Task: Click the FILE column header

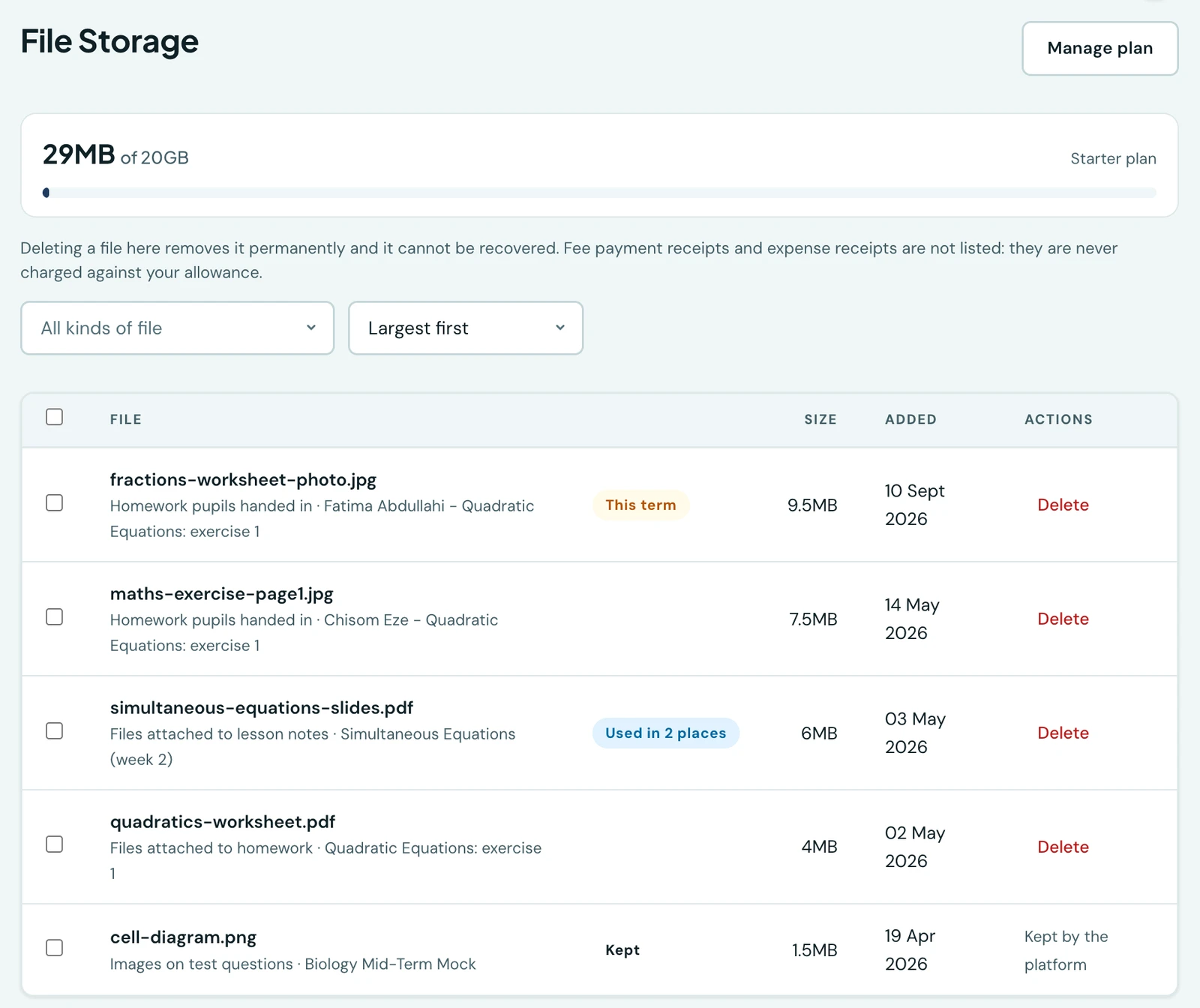Action: click(126, 419)
